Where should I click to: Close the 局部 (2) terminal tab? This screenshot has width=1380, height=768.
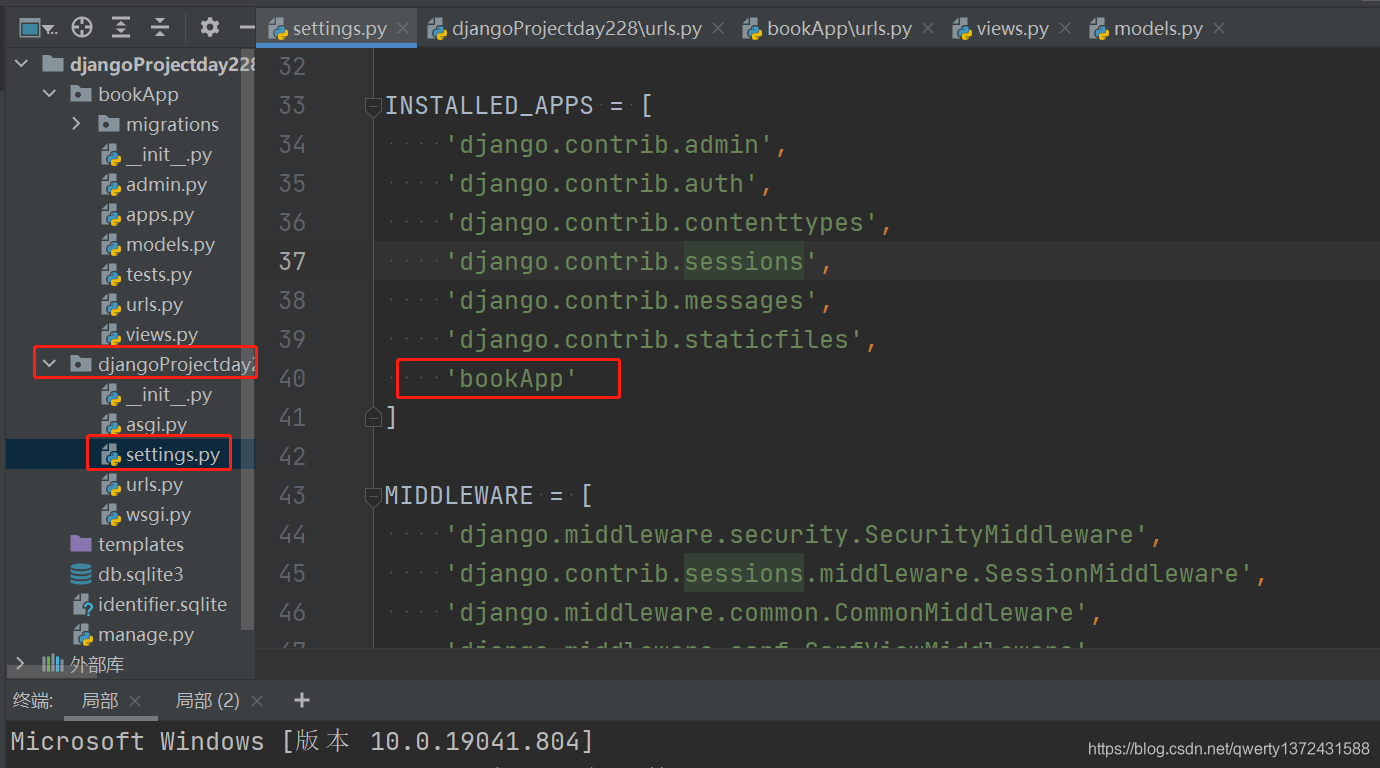257,702
